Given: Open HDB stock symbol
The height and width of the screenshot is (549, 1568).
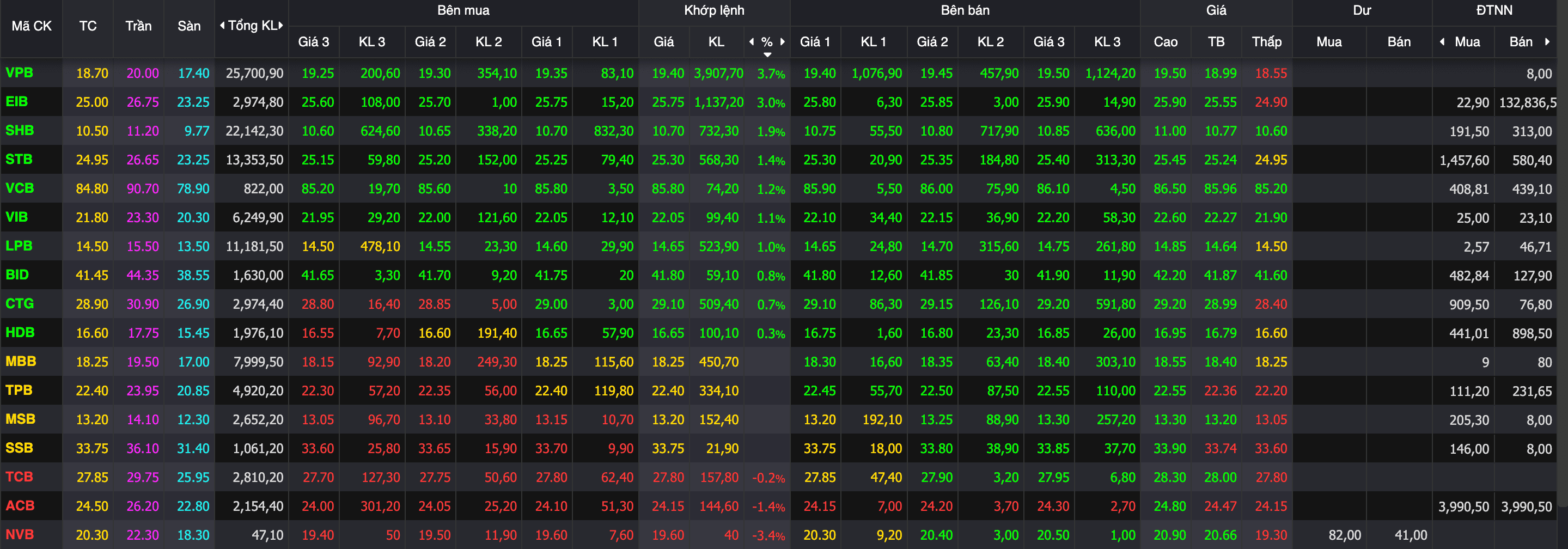Looking at the screenshot, I should pyautogui.click(x=20, y=333).
